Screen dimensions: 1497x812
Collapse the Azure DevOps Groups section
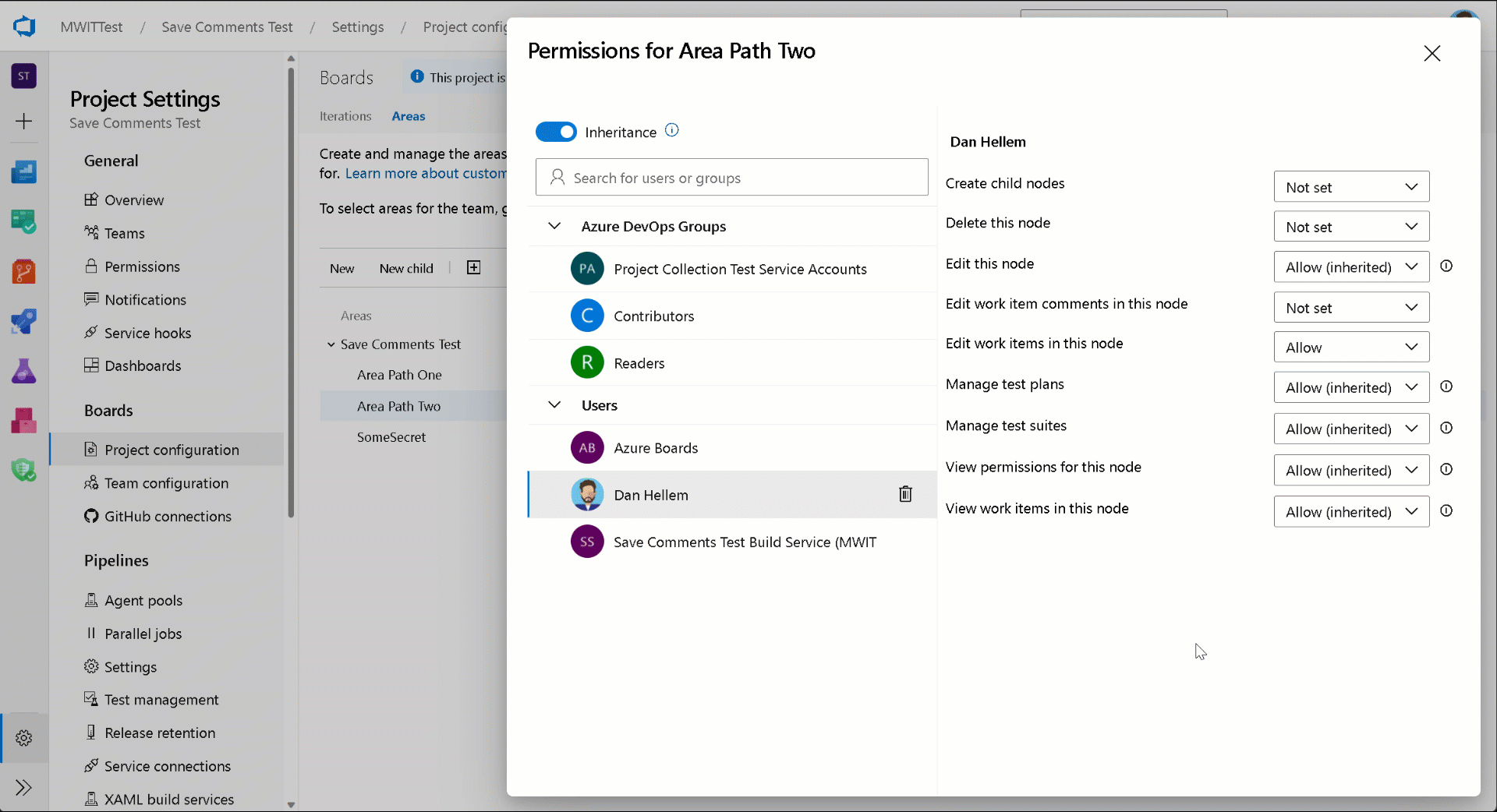pos(554,226)
